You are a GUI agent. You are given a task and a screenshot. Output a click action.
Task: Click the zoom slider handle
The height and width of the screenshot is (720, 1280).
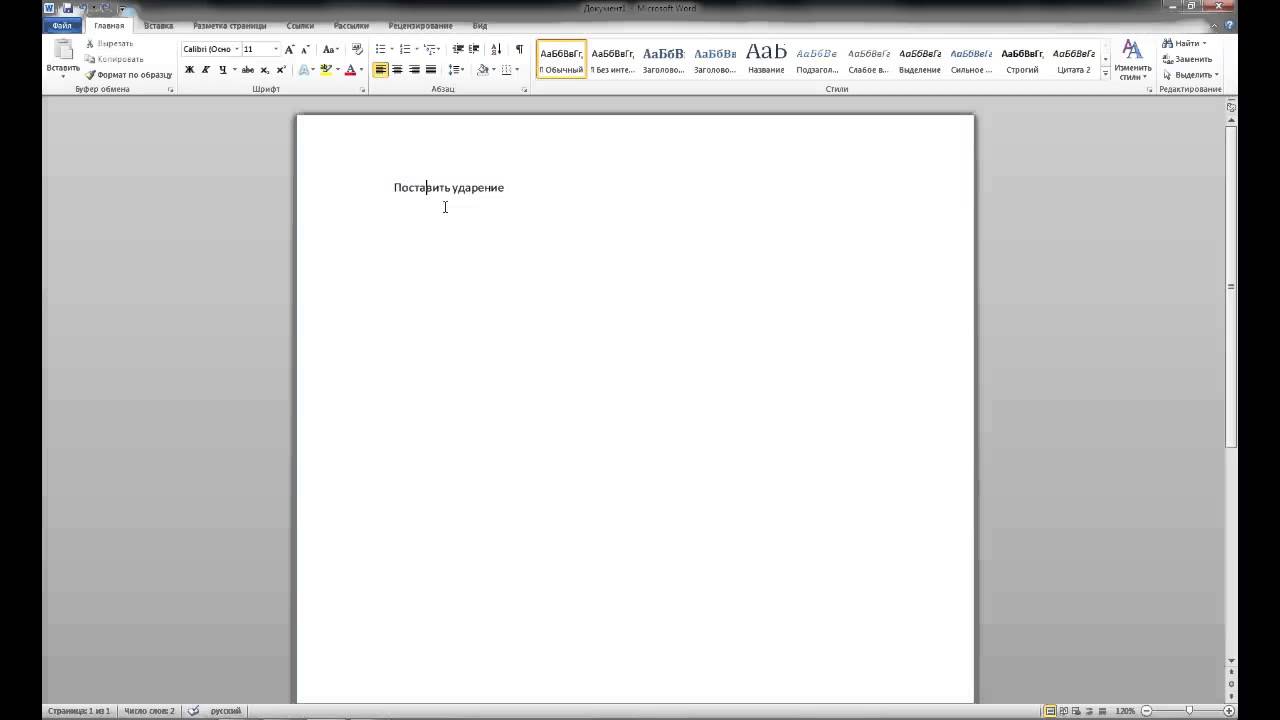[x=1189, y=711]
